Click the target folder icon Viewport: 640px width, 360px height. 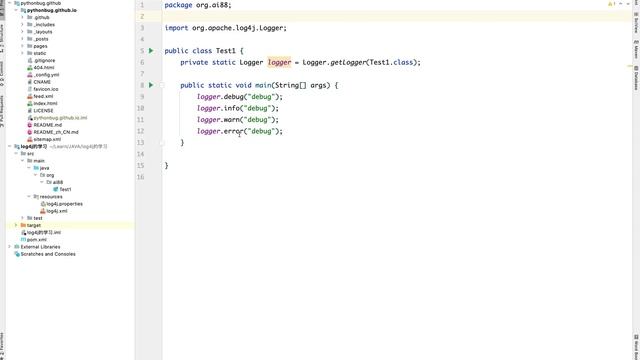point(23,225)
